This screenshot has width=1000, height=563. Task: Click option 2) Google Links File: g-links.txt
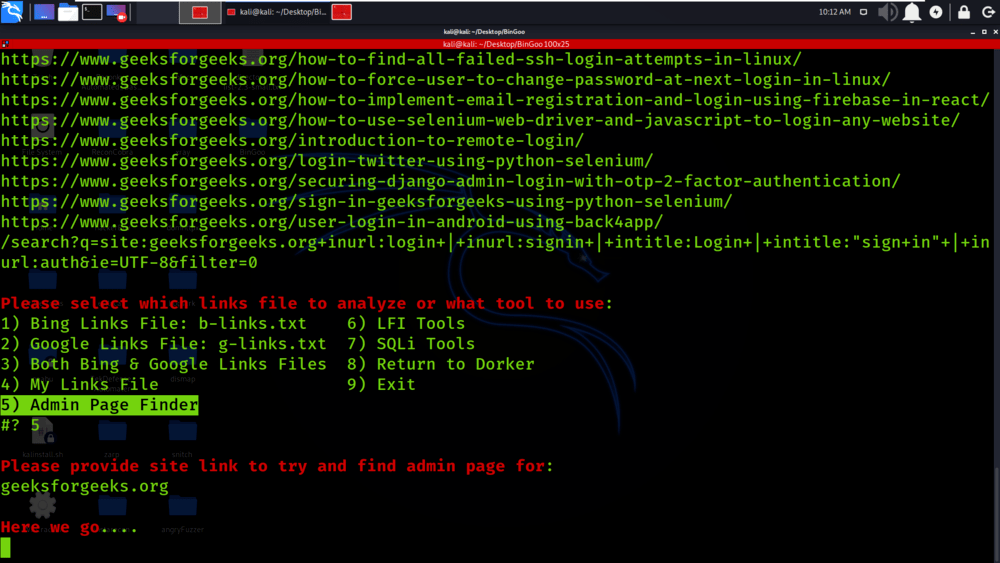163,344
